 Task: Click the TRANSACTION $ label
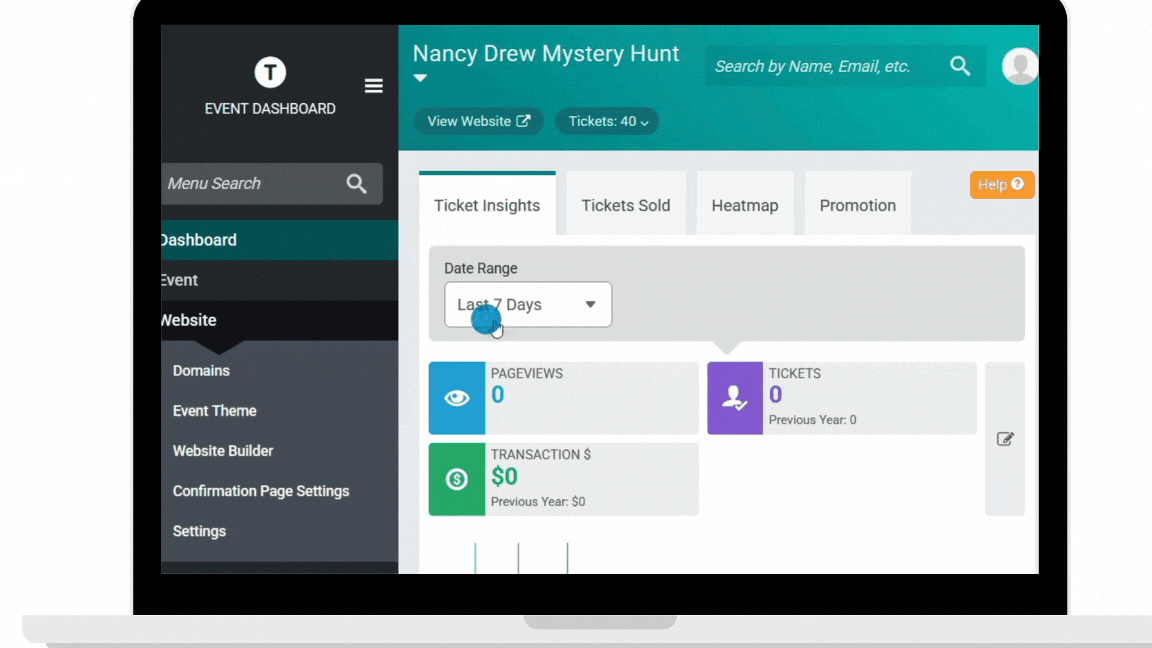coord(541,455)
